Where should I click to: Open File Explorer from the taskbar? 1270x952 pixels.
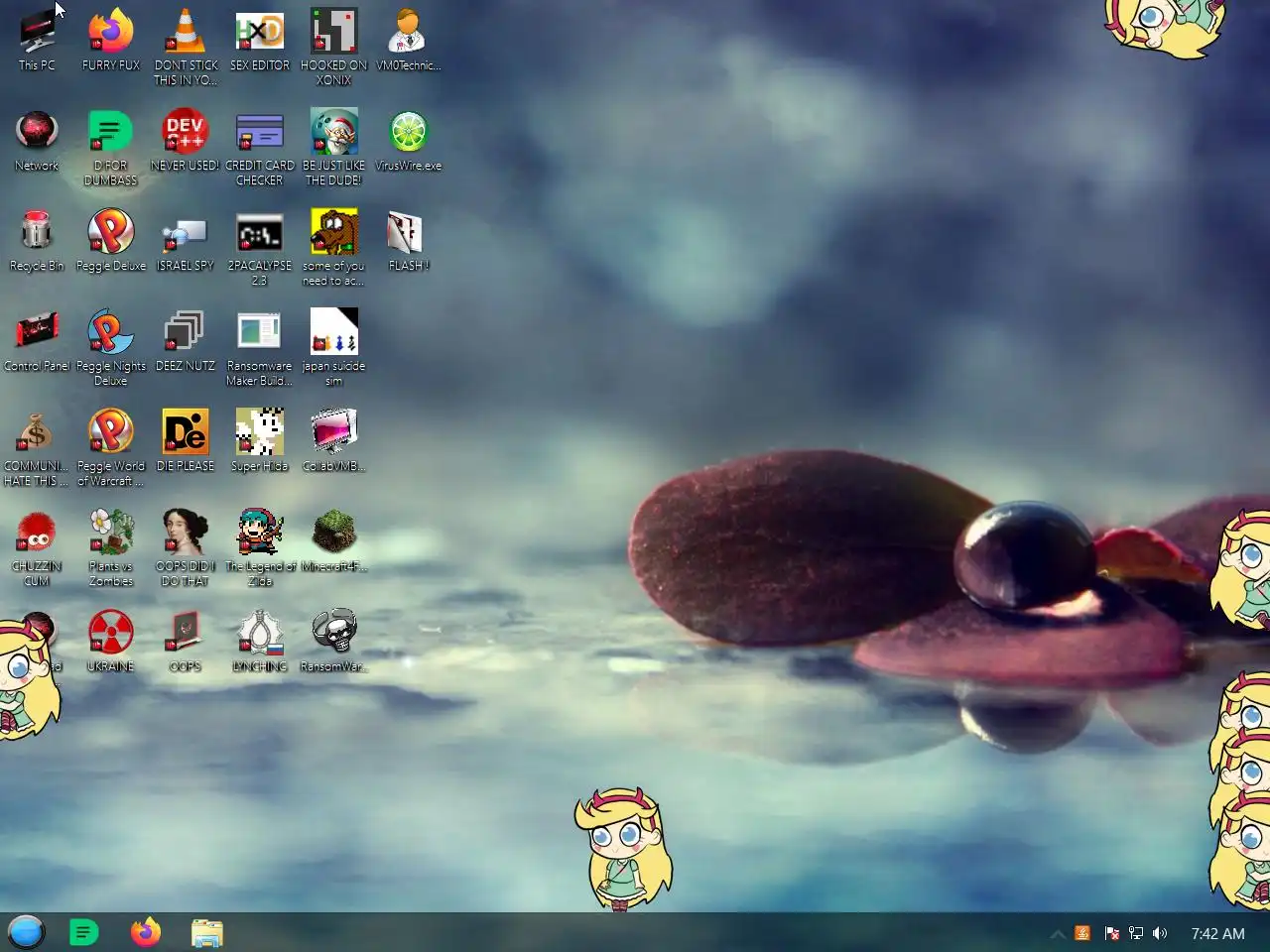pyautogui.click(x=207, y=933)
